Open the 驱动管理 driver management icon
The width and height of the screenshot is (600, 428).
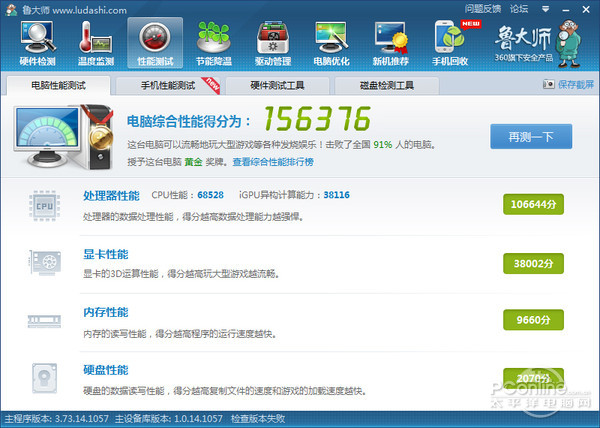pyautogui.click(x=273, y=43)
